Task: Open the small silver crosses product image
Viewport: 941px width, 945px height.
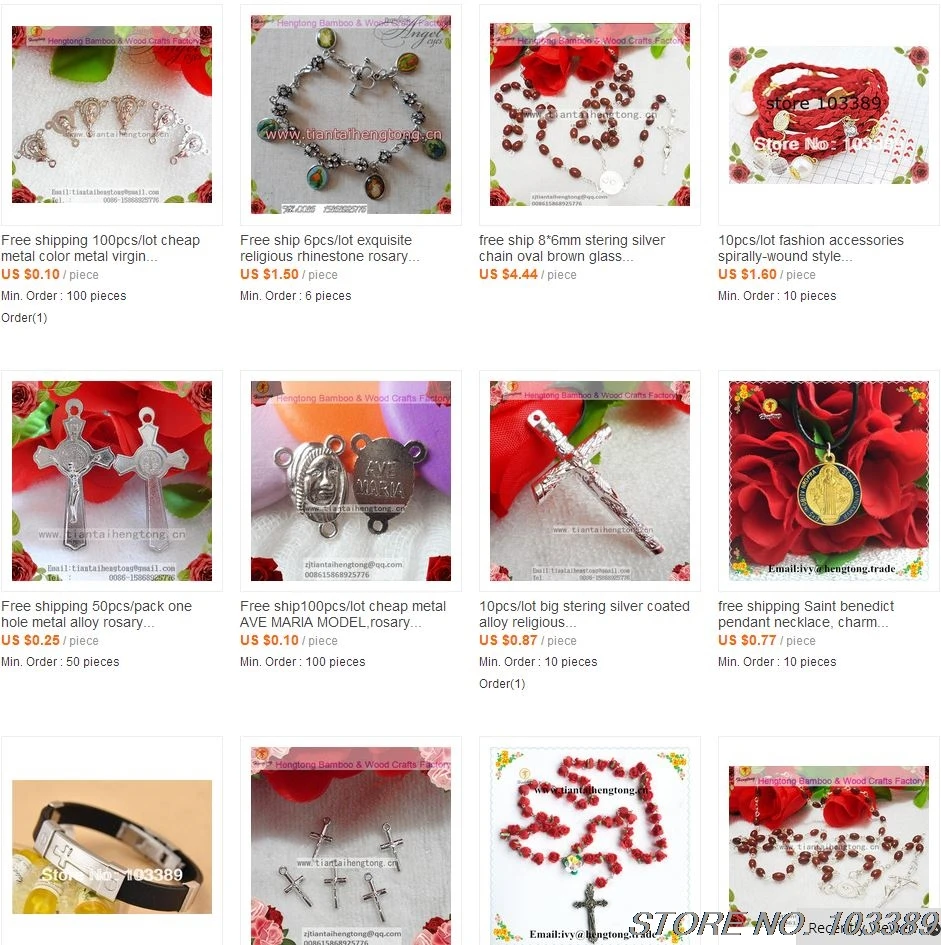Action: pos(351,846)
